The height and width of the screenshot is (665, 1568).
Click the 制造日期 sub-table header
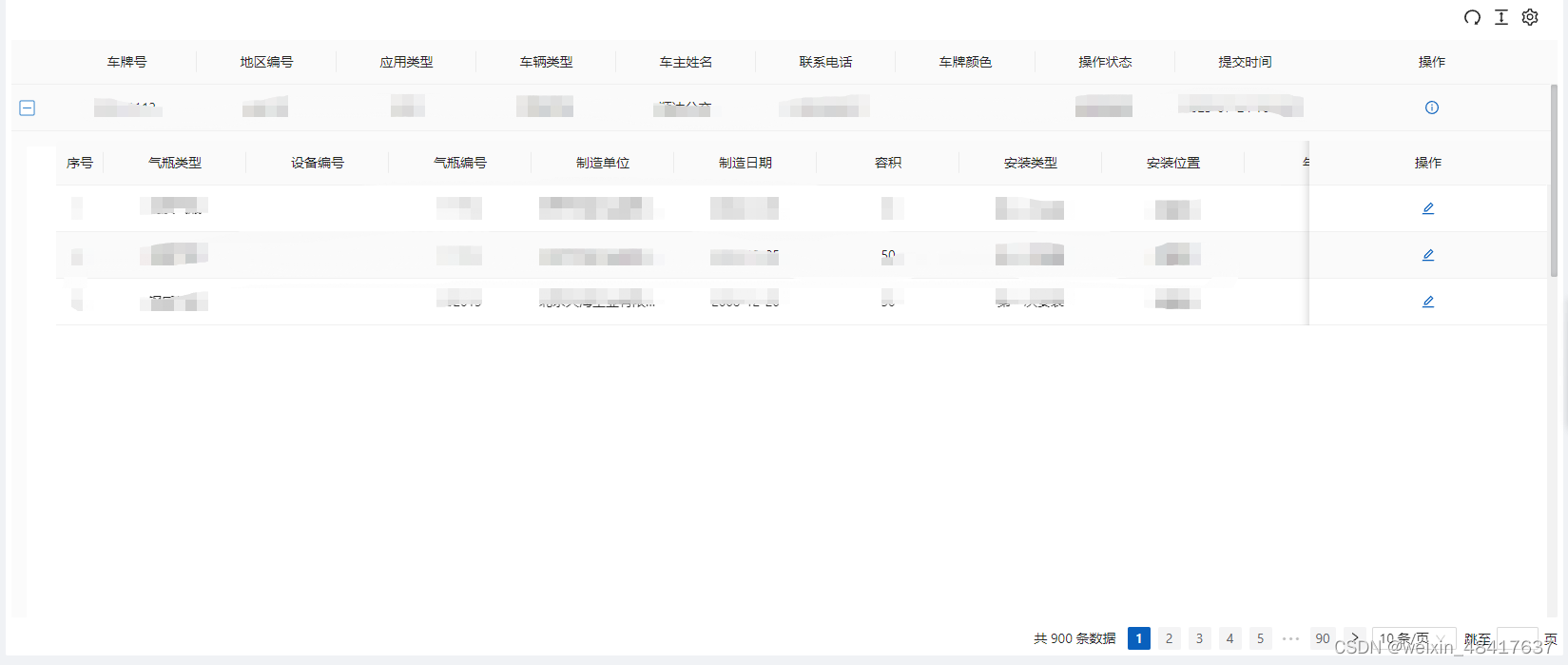(745, 163)
